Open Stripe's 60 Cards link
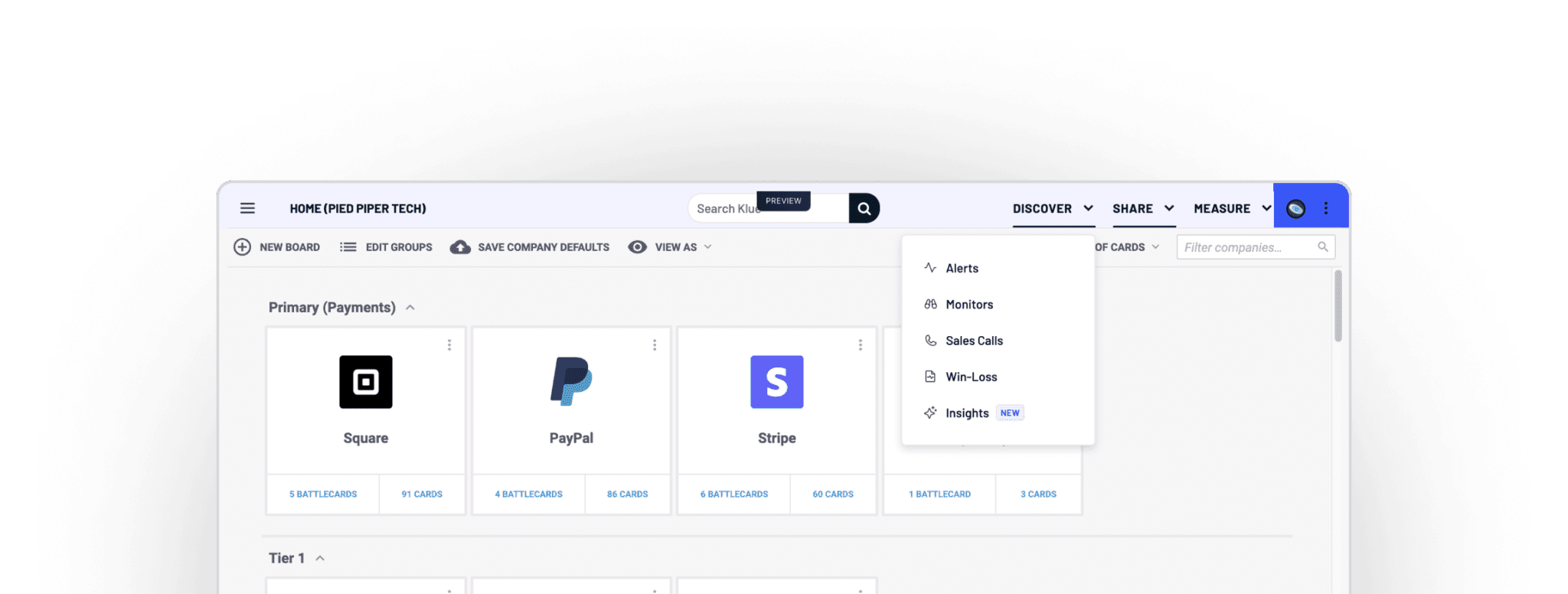The width and height of the screenshot is (1568, 594). click(833, 494)
